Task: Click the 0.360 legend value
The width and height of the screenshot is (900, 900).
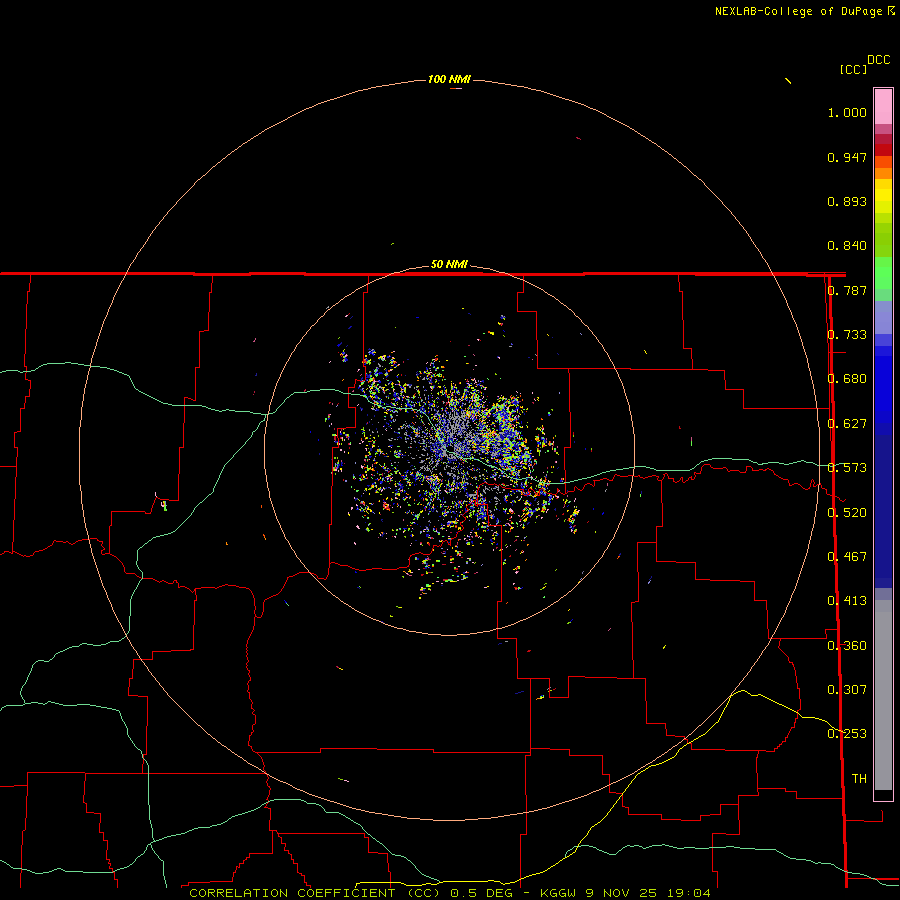Action: point(847,646)
